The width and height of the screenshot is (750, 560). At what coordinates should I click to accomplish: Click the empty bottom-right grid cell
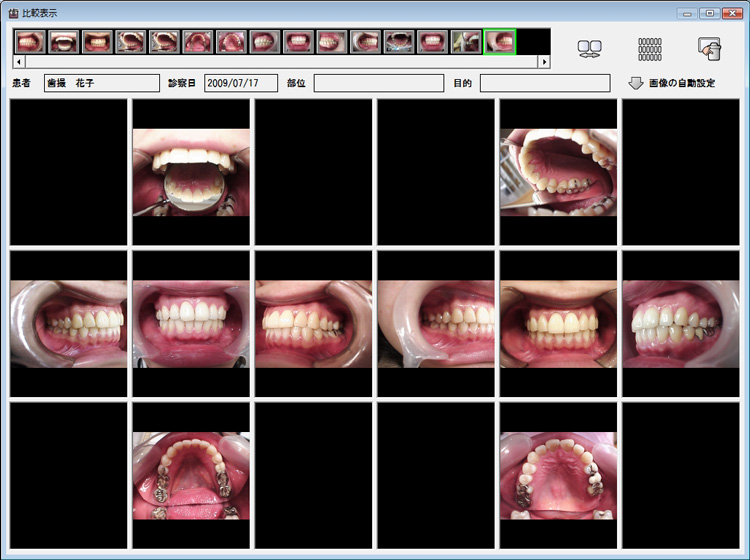pyautogui.click(x=681, y=475)
